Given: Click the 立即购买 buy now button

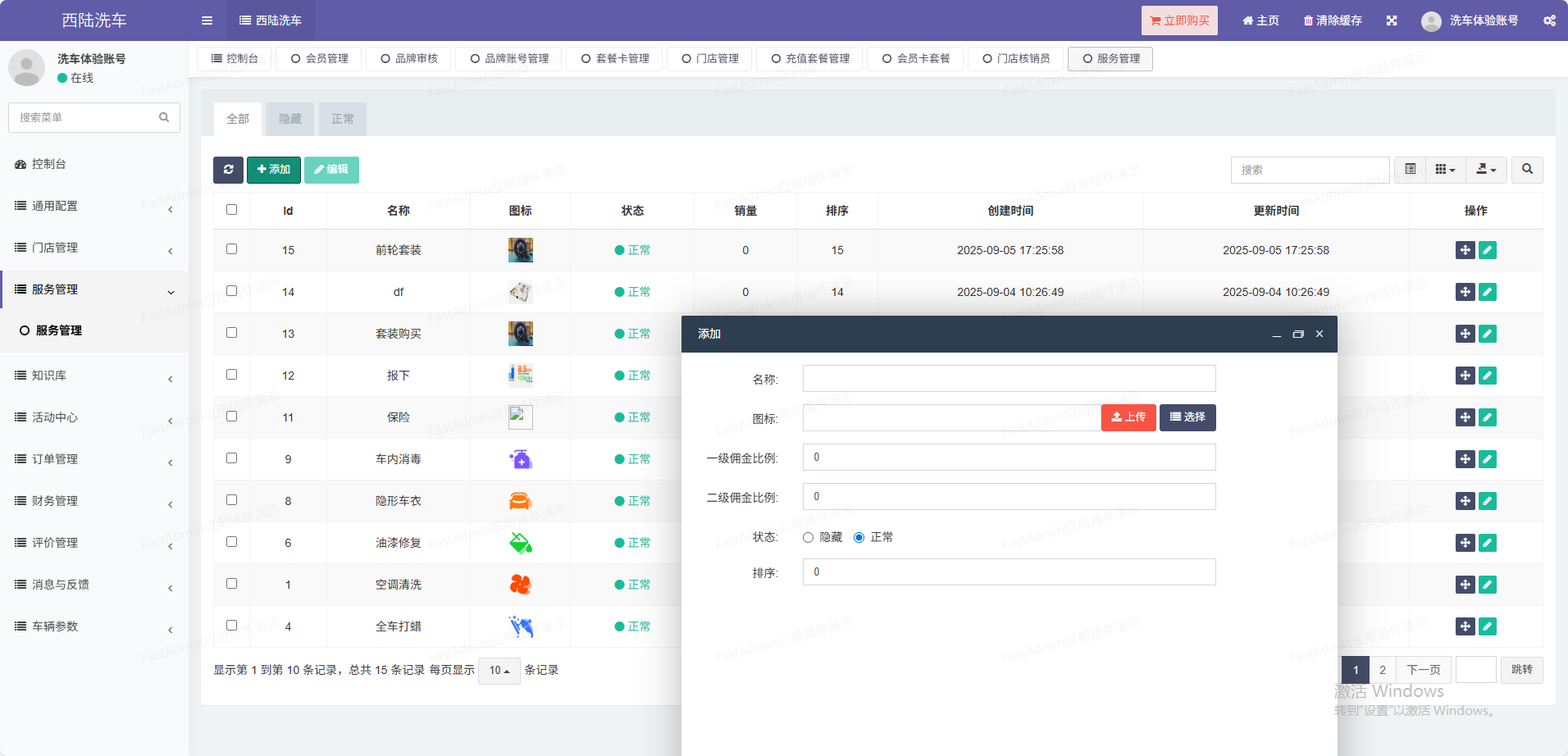Looking at the screenshot, I should click(1179, 20).
